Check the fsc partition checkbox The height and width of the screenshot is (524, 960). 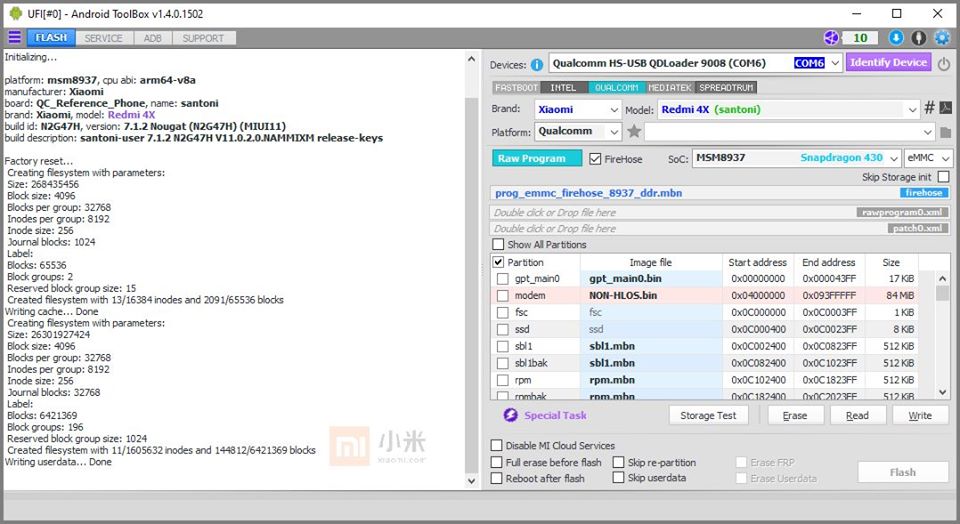click(x=503, y=312)
